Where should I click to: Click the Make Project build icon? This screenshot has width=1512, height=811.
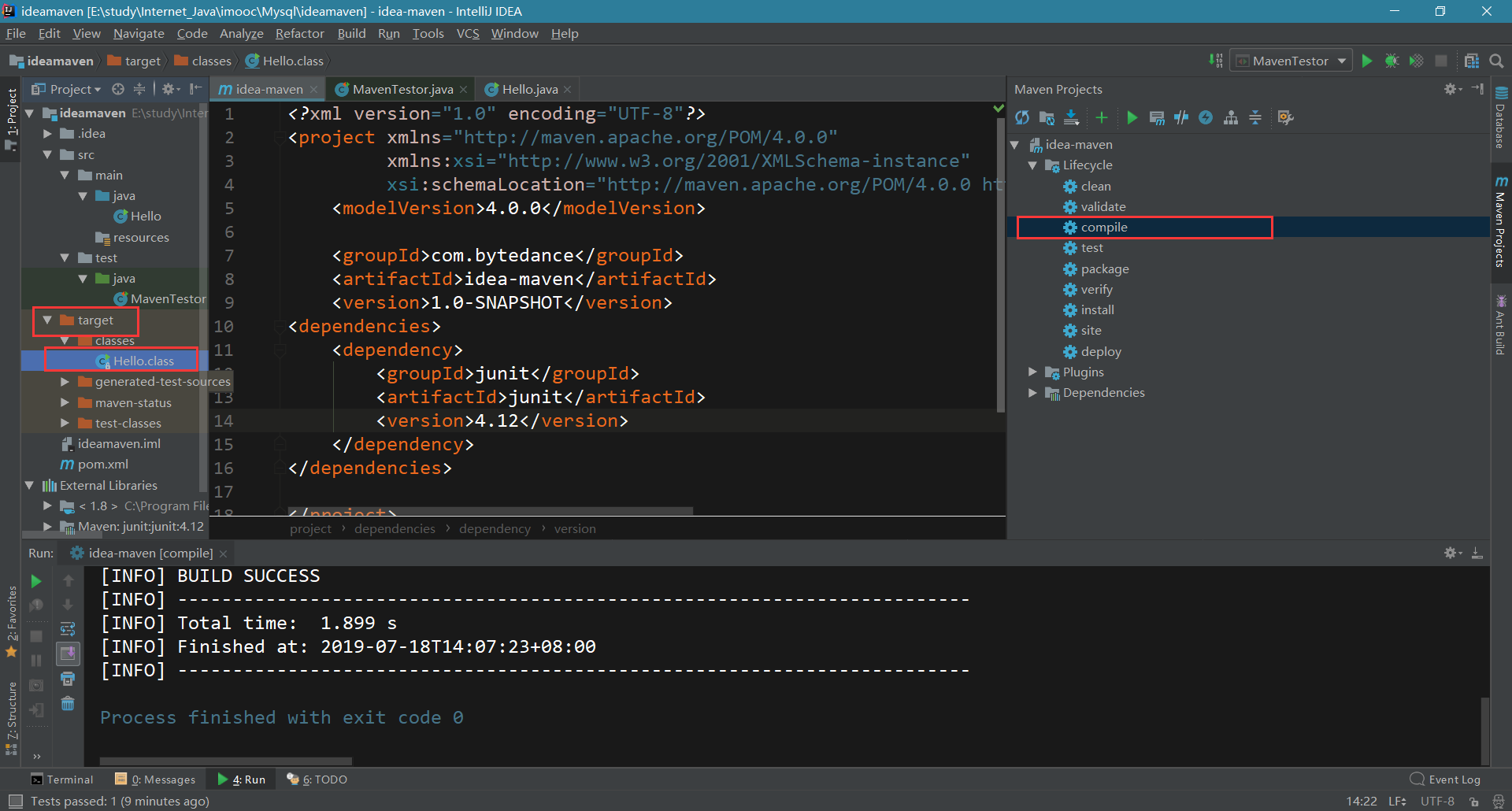(x=1216, y=61)
